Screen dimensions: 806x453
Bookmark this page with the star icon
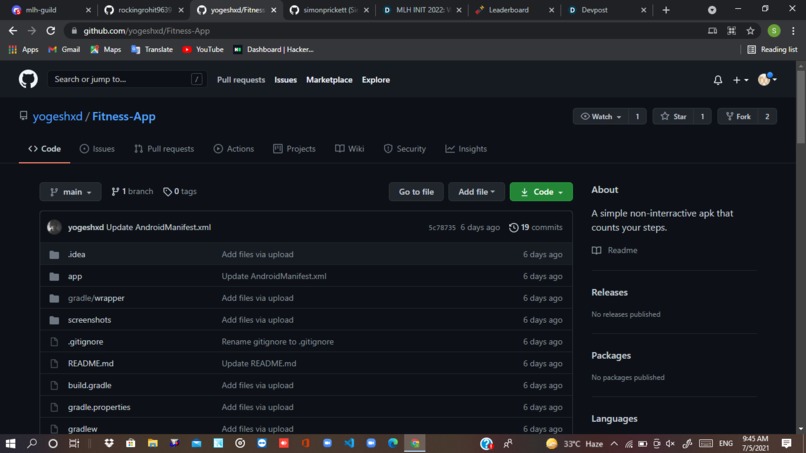click(750, 31)
